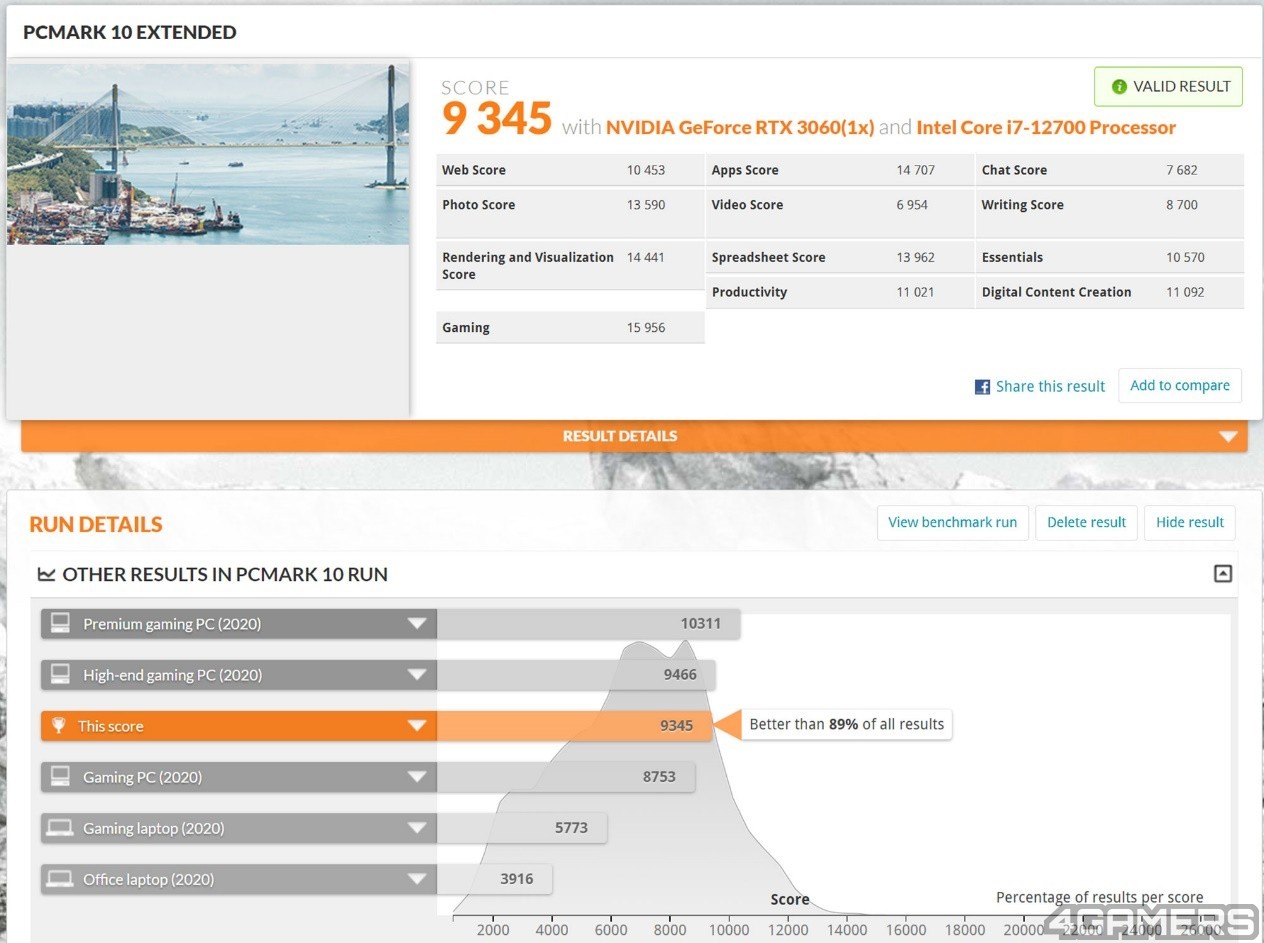Click the PCMARK 10 EXTENDED heading
This screenshot has height=943, width=1264.
(x=130, y=32)
